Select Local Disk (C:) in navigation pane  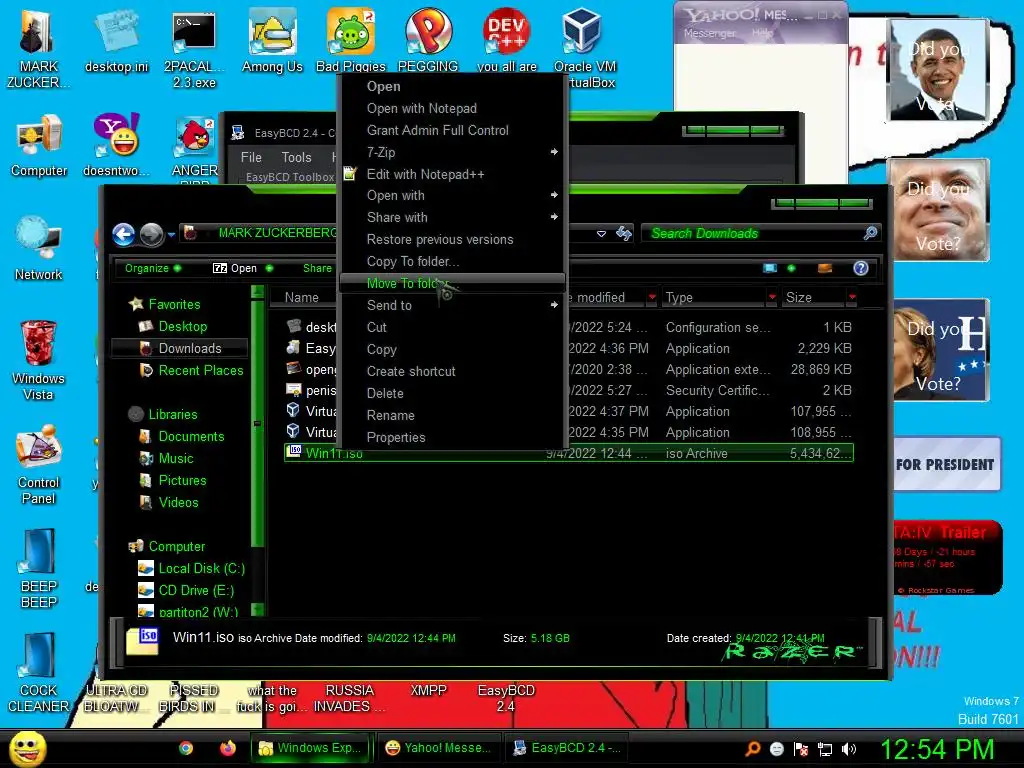191,568
